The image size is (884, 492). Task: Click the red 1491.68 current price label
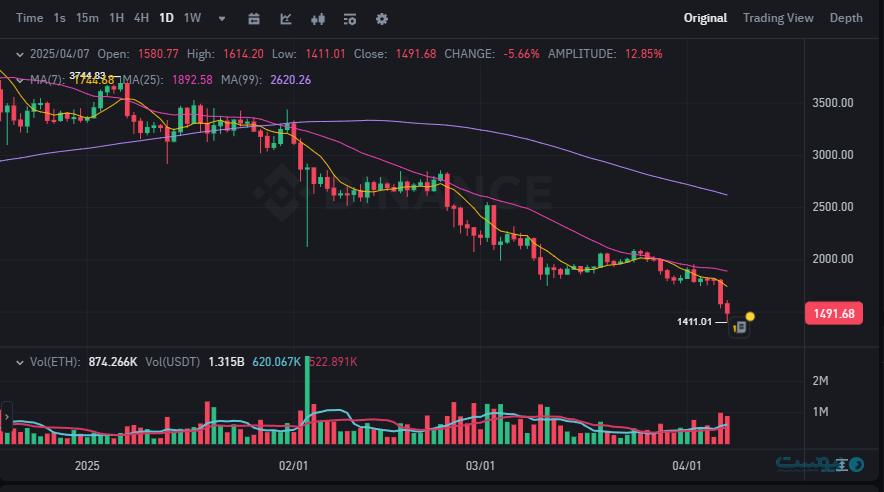[x=833, y=314]
